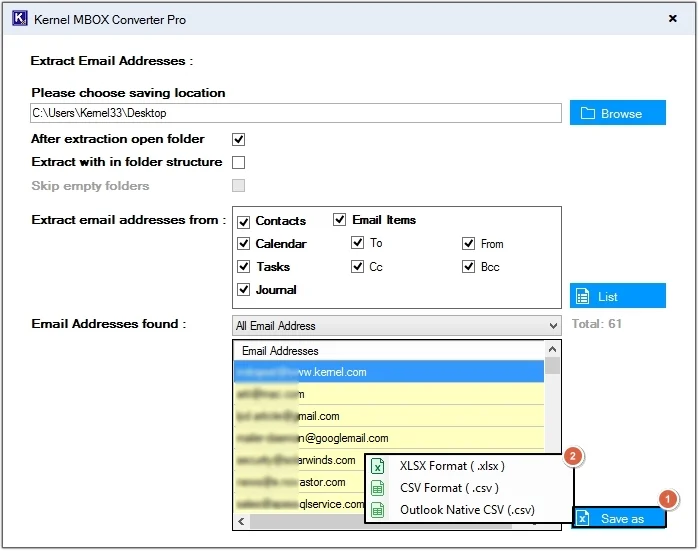Select the email row ending qlservice.com
The image size is (699, 551).
pyautogui.click(x=300, y=504)
